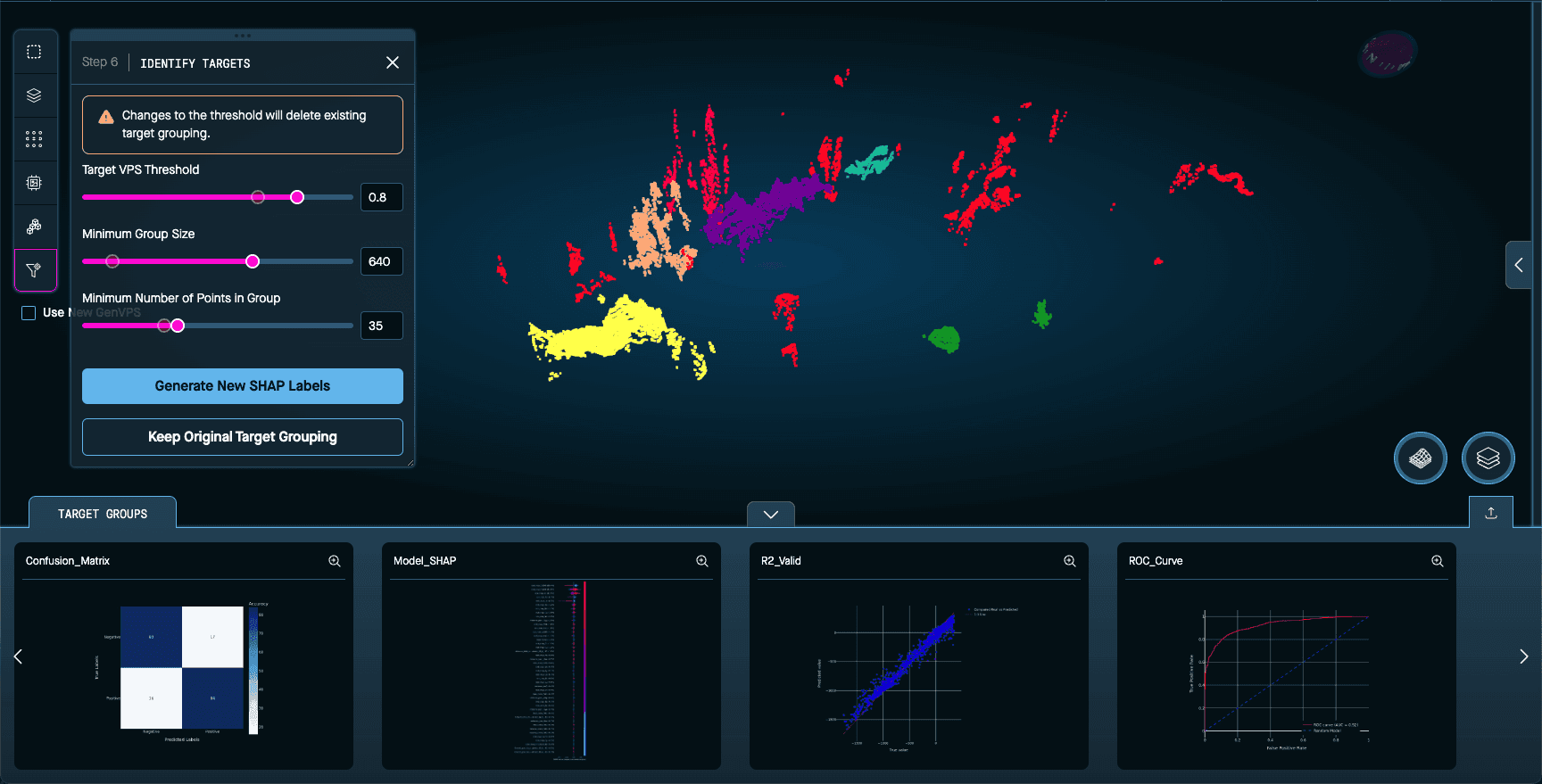Go to next charts with right arrow

pos(1524,656)
